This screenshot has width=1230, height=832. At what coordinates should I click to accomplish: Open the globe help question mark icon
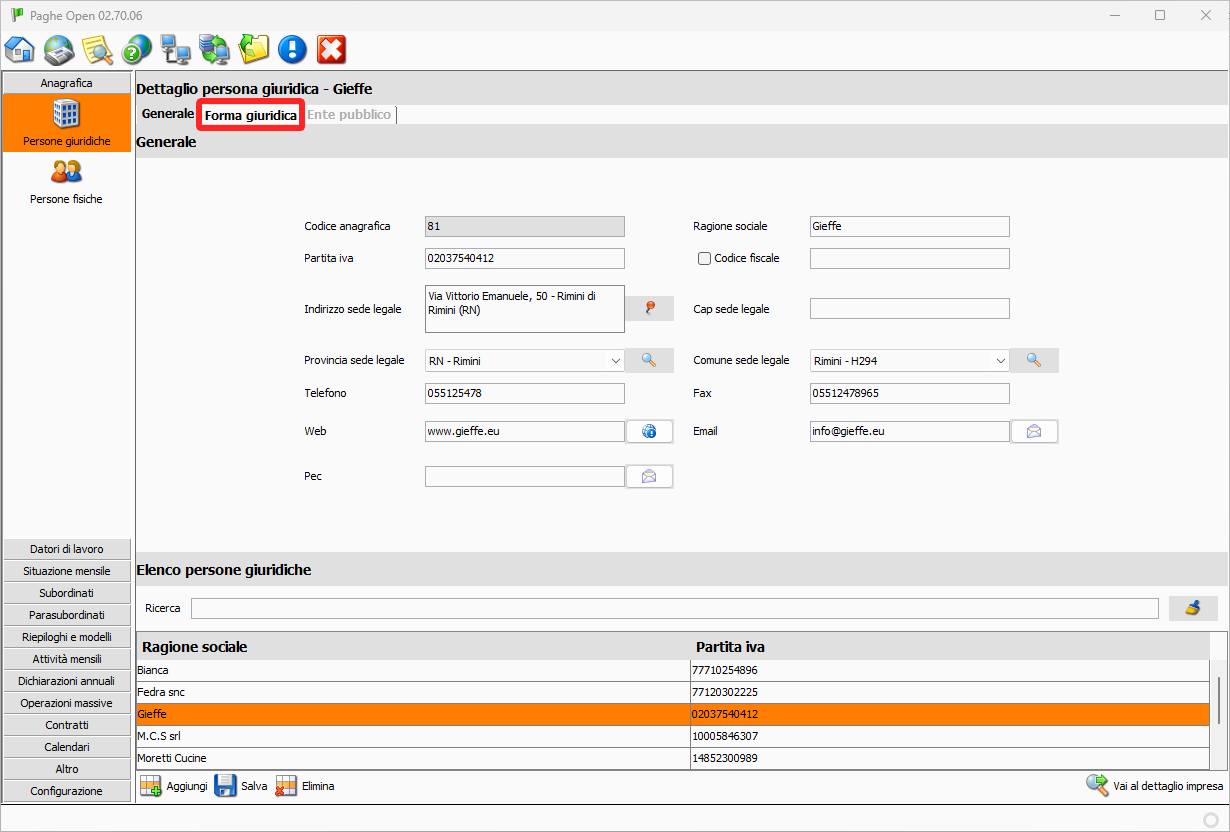click(x=136, y=49)
